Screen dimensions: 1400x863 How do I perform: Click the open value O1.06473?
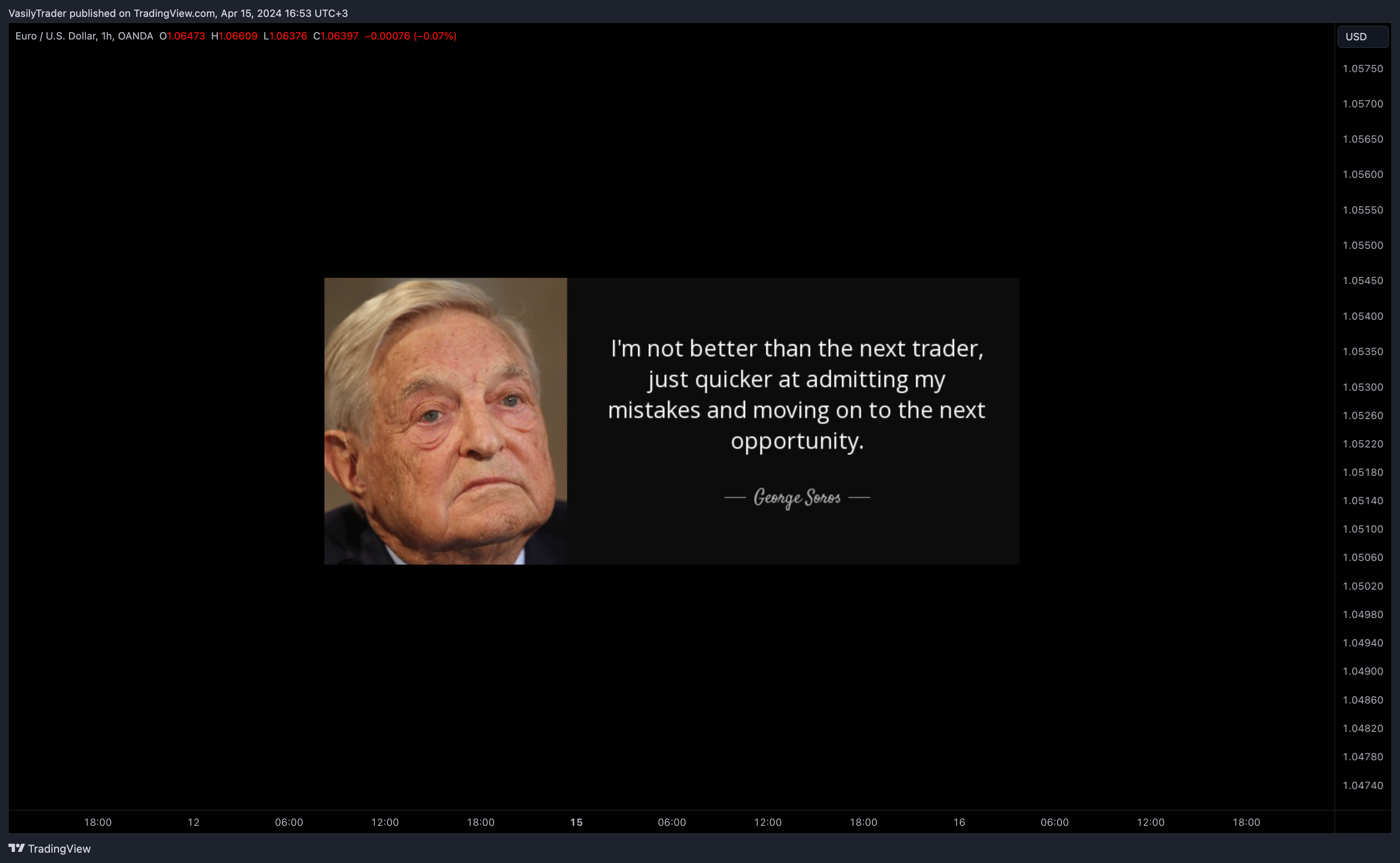pos(182,36)
